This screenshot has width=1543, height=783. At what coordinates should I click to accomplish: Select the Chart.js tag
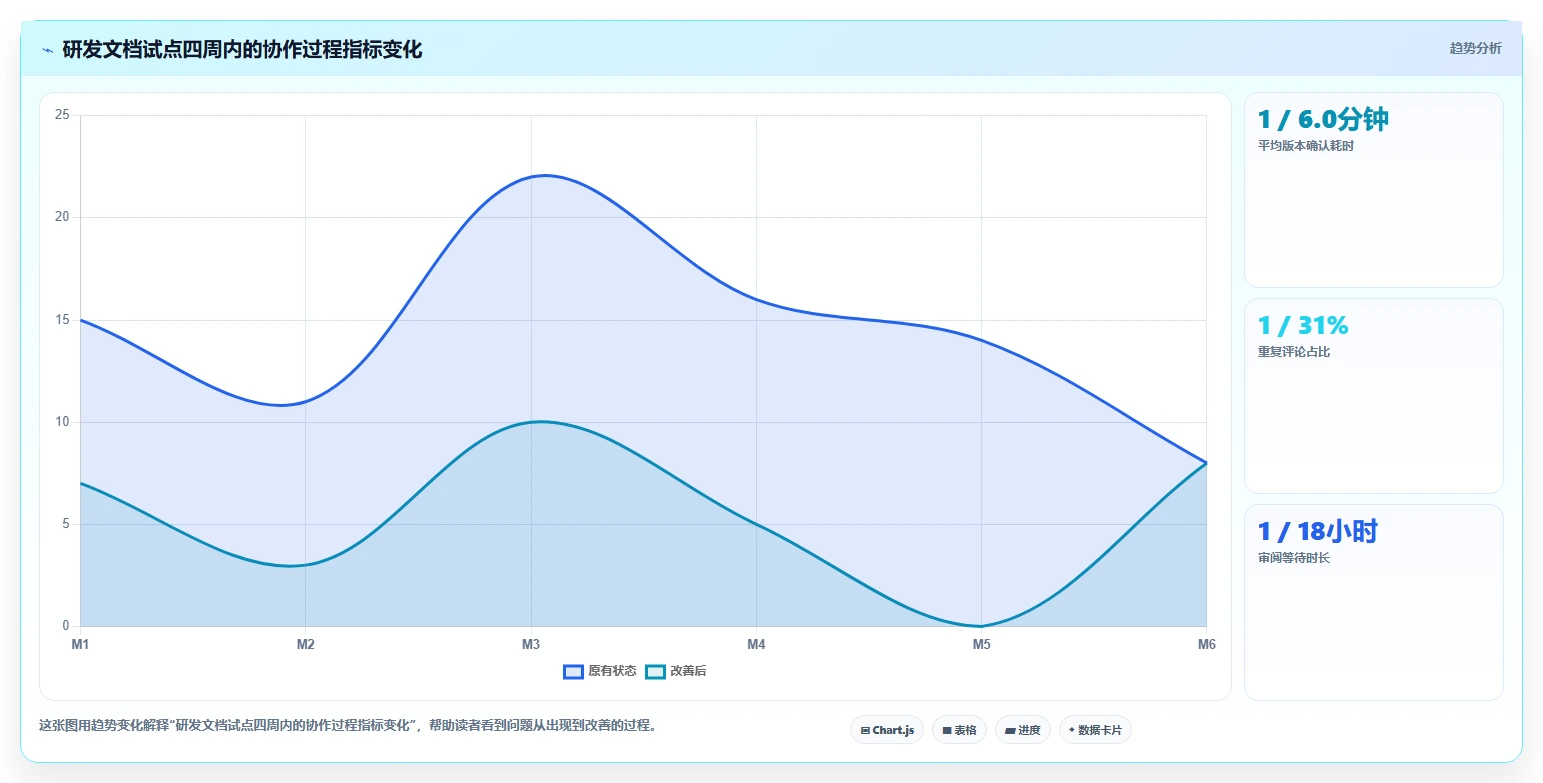tap(887, 730)
